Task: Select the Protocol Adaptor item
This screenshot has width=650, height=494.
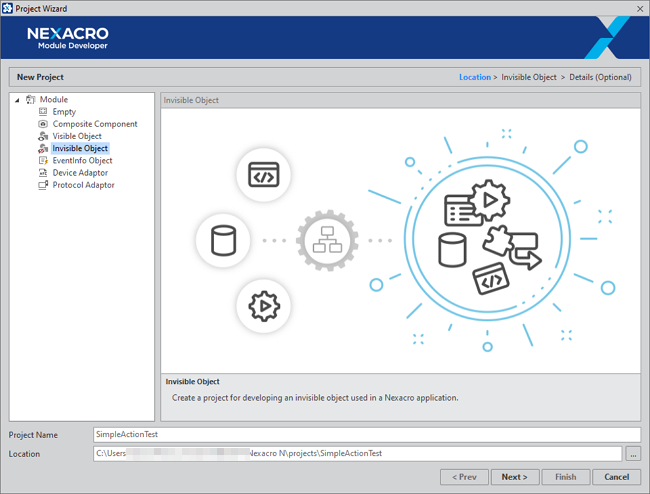Action: (x=83, y=185)
